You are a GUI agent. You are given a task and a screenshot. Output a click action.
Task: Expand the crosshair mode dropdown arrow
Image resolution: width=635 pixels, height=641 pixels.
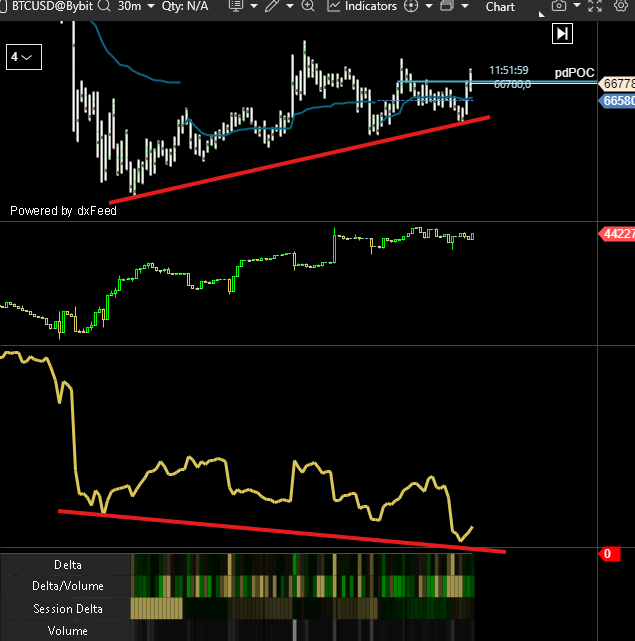click(429, 6)
